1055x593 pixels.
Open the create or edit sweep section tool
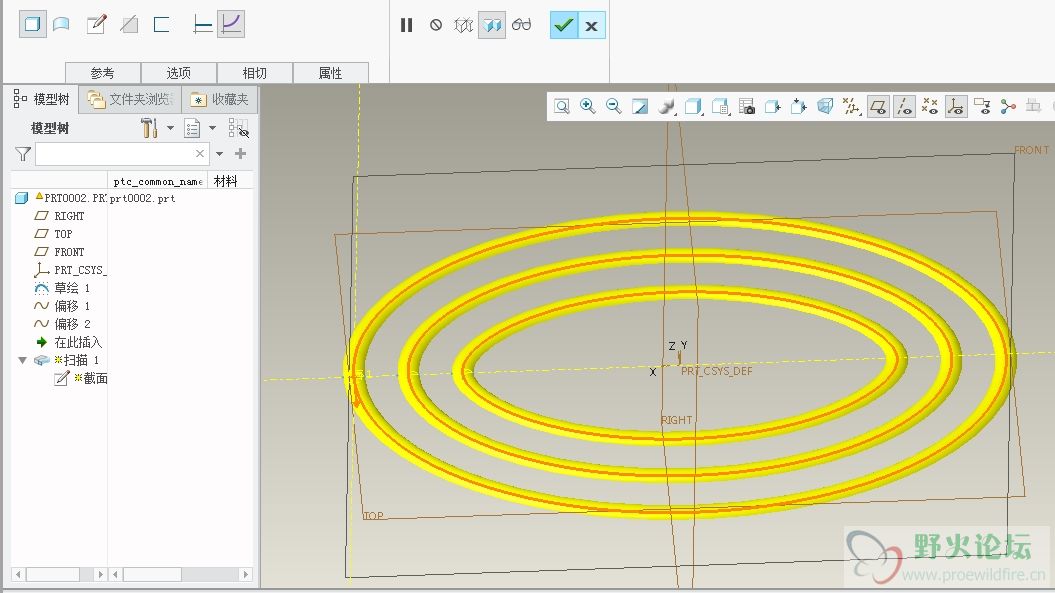[x=96, y=25]
